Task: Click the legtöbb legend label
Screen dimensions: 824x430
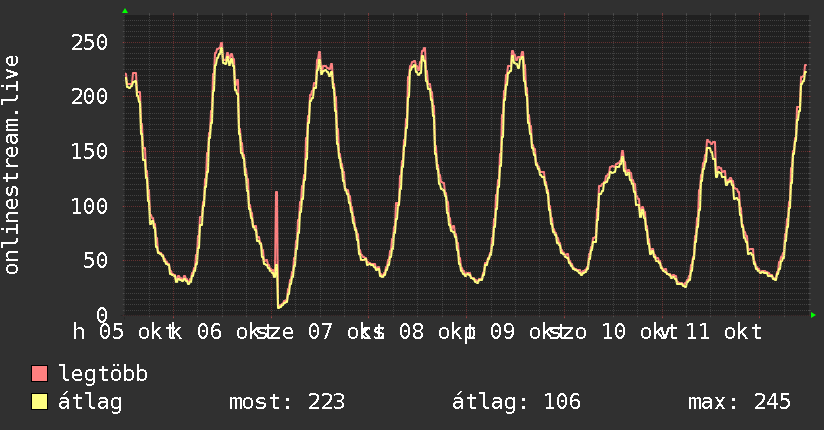Action: coord(103,373)
